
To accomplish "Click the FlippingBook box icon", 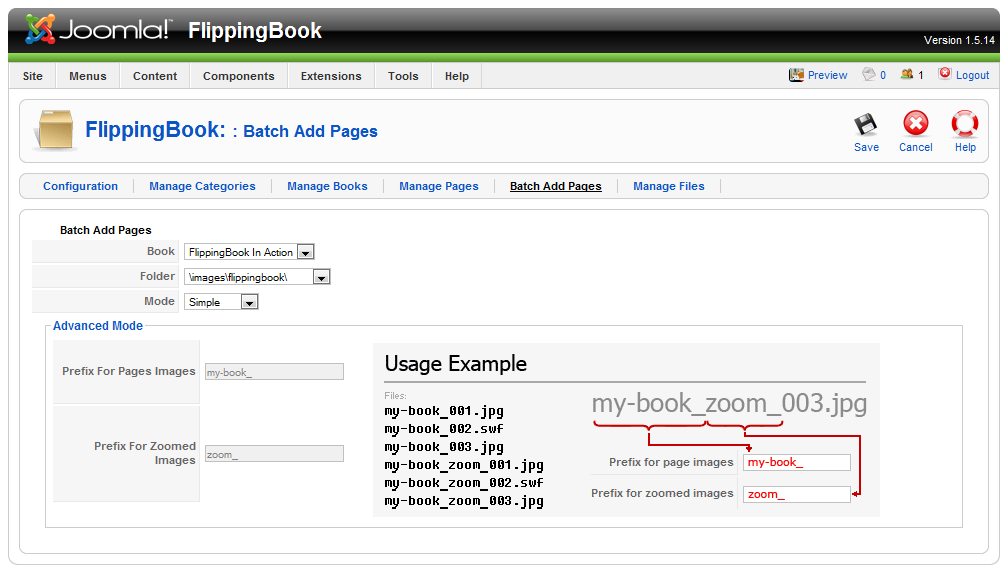I will tap(54, 131).
